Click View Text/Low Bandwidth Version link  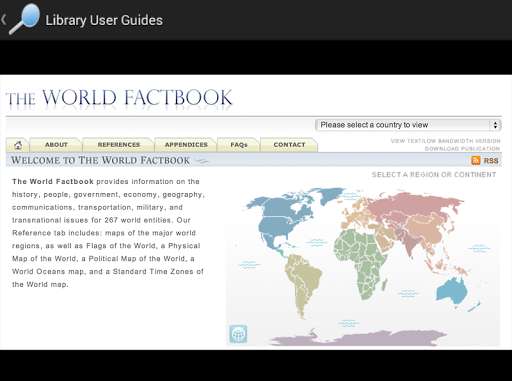tap(445, 141)
